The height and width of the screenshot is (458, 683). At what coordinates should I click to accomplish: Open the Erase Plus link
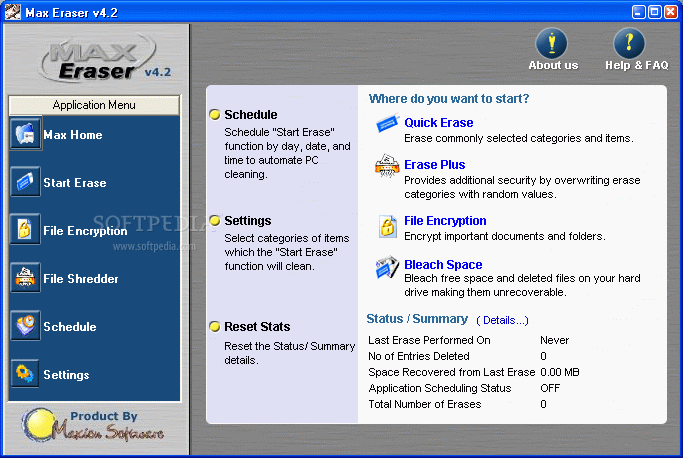click(435, 164)
